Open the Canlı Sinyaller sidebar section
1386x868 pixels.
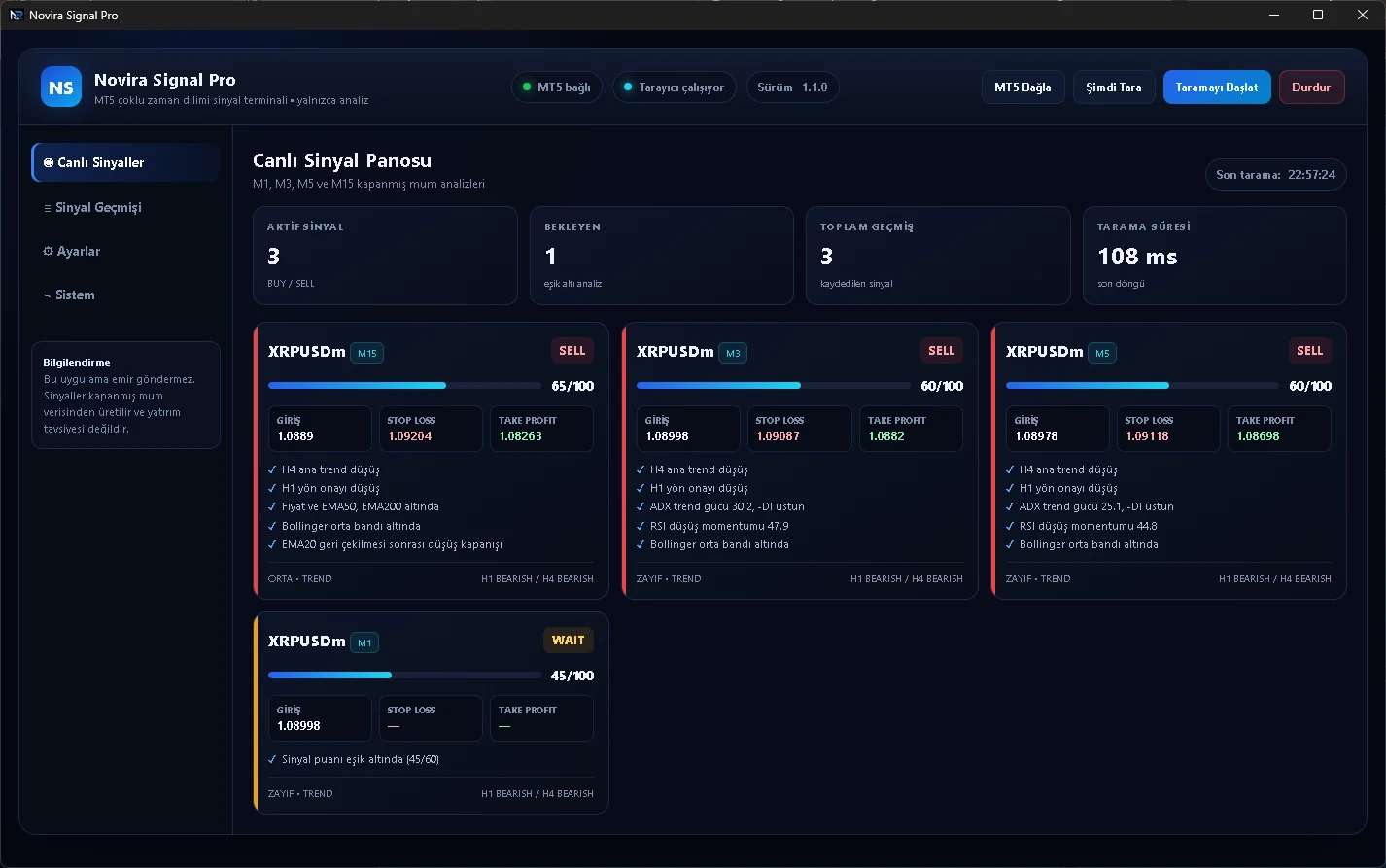pos(126,162)
